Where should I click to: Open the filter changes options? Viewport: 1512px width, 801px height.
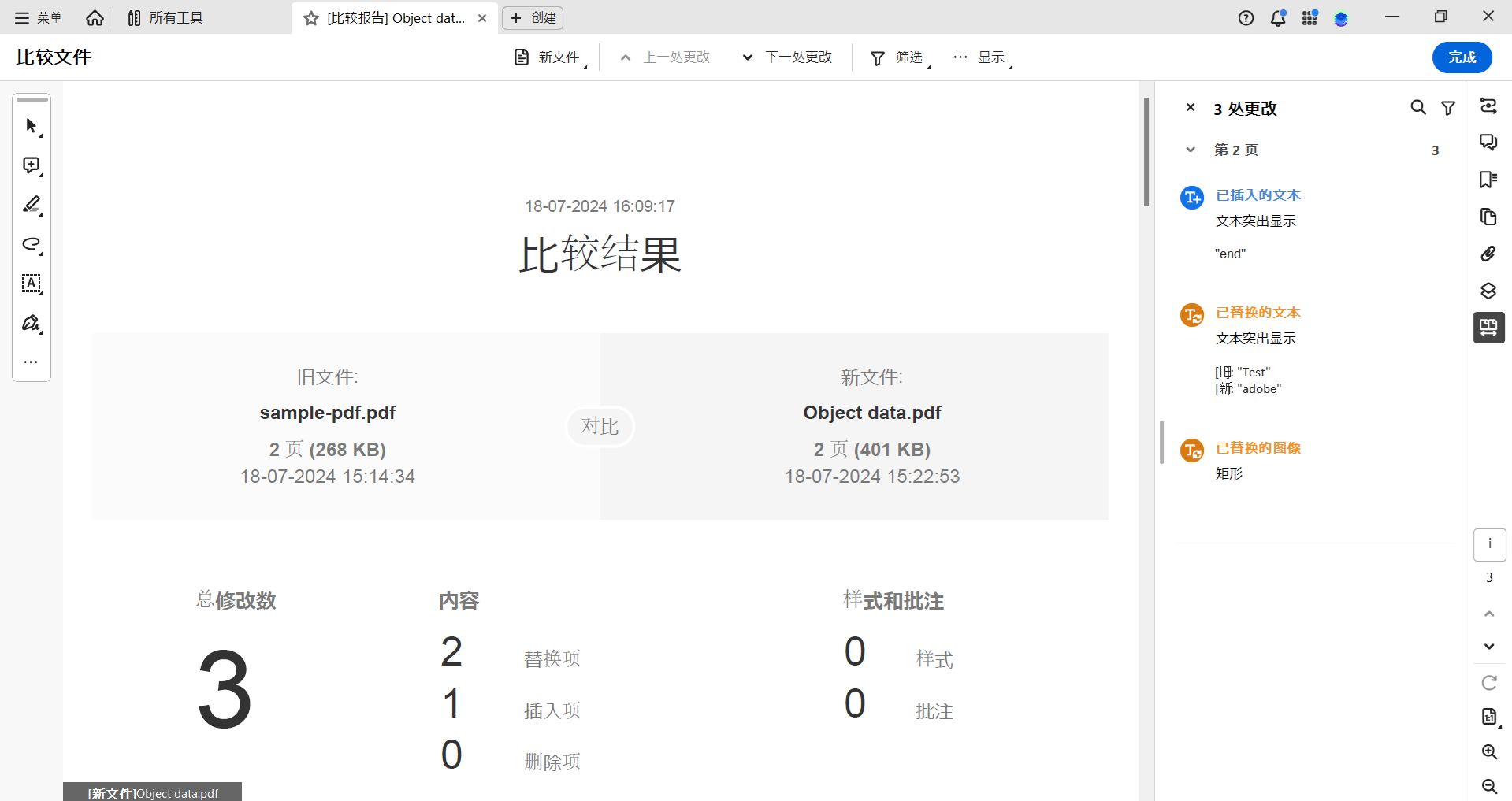(x=1448, y=108)
